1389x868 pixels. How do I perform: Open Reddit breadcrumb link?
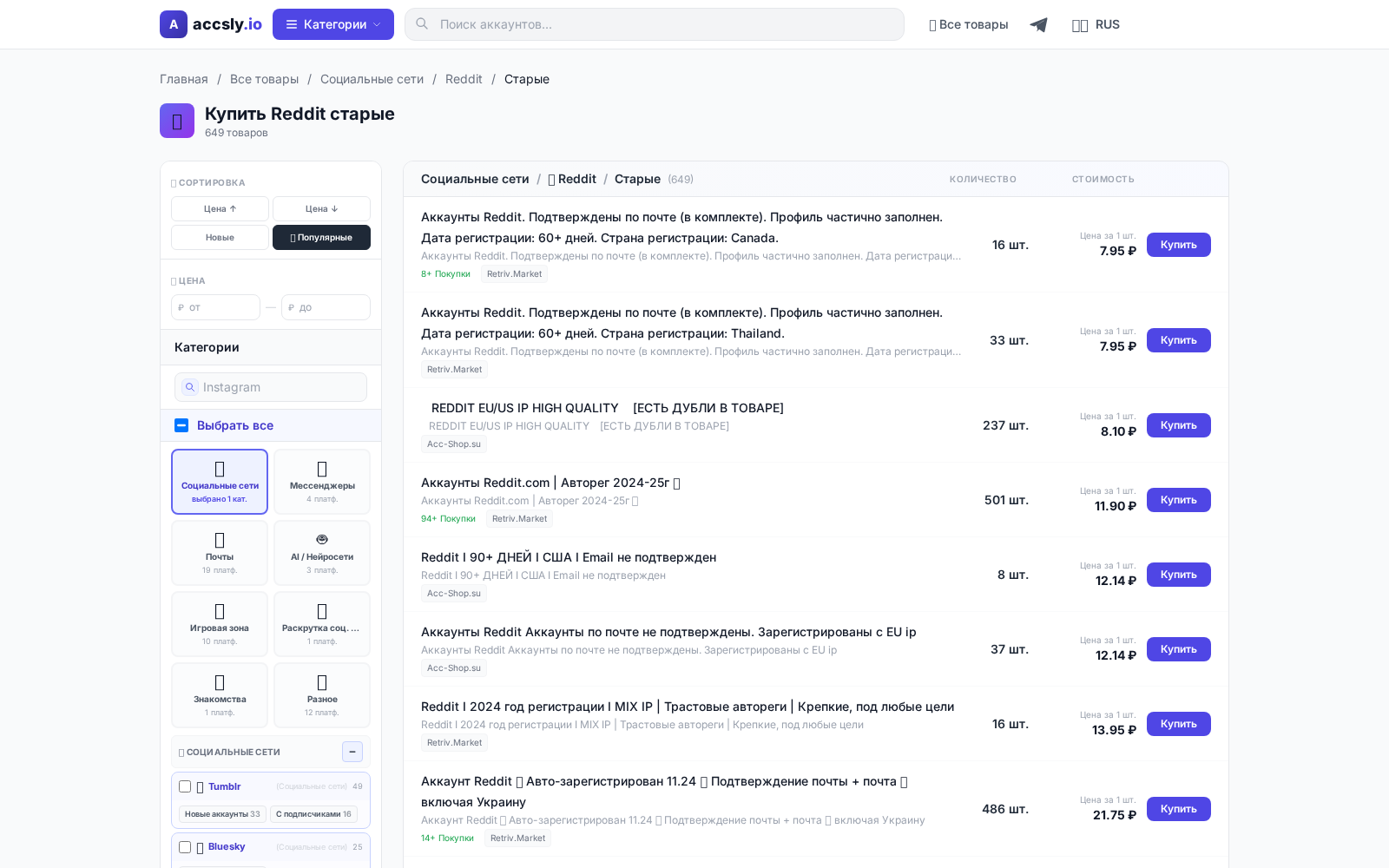pos(464,79)
